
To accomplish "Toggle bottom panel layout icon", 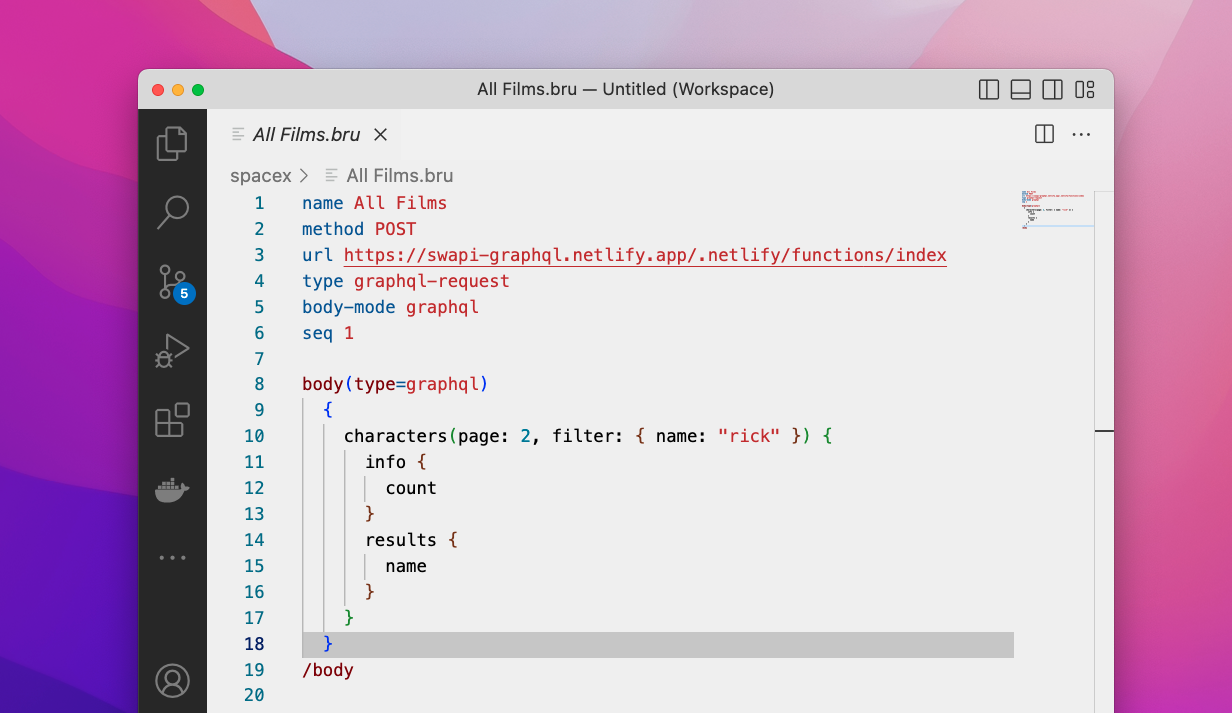I will point(1021,90).
